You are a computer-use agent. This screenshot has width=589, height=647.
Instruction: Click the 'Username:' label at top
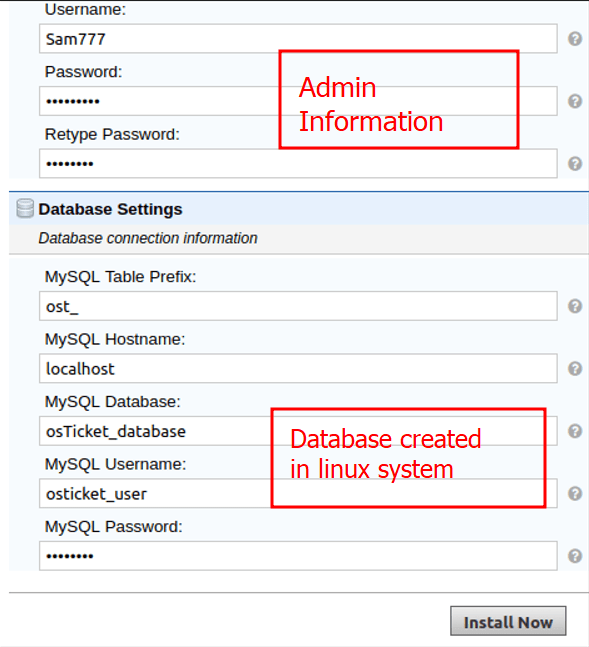point(85,10)
